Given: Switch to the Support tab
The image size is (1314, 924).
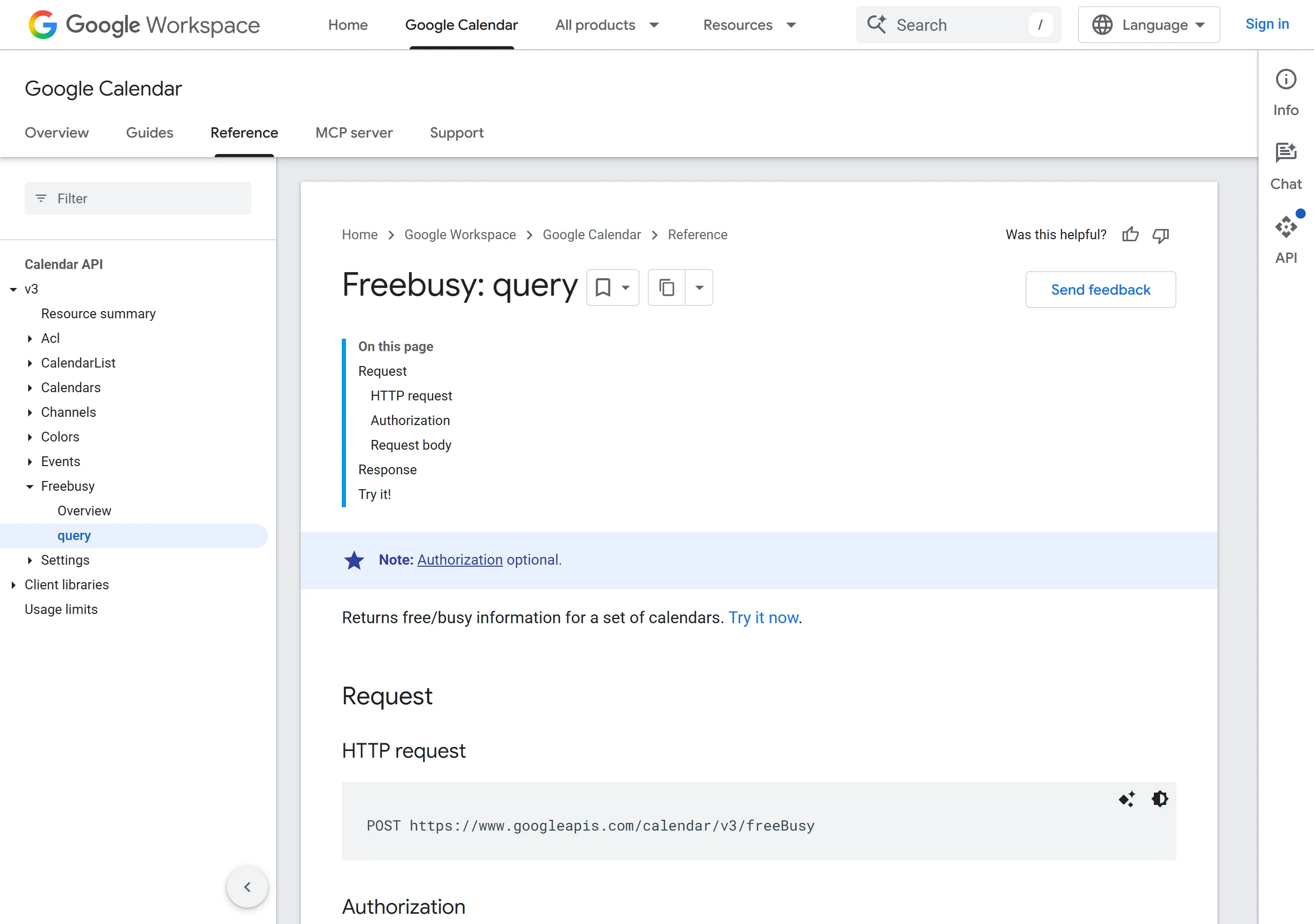Looking at the screenshot, I should tap(456, 132).
